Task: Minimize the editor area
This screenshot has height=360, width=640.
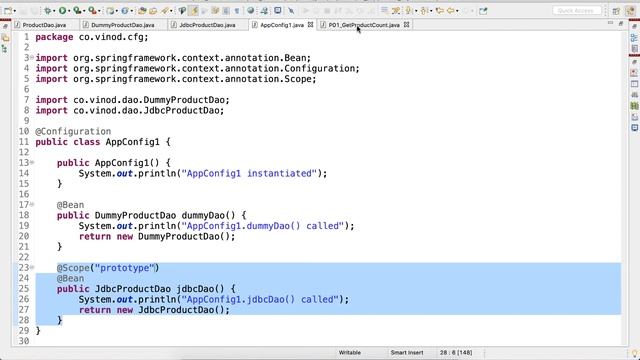Action: 610,23
